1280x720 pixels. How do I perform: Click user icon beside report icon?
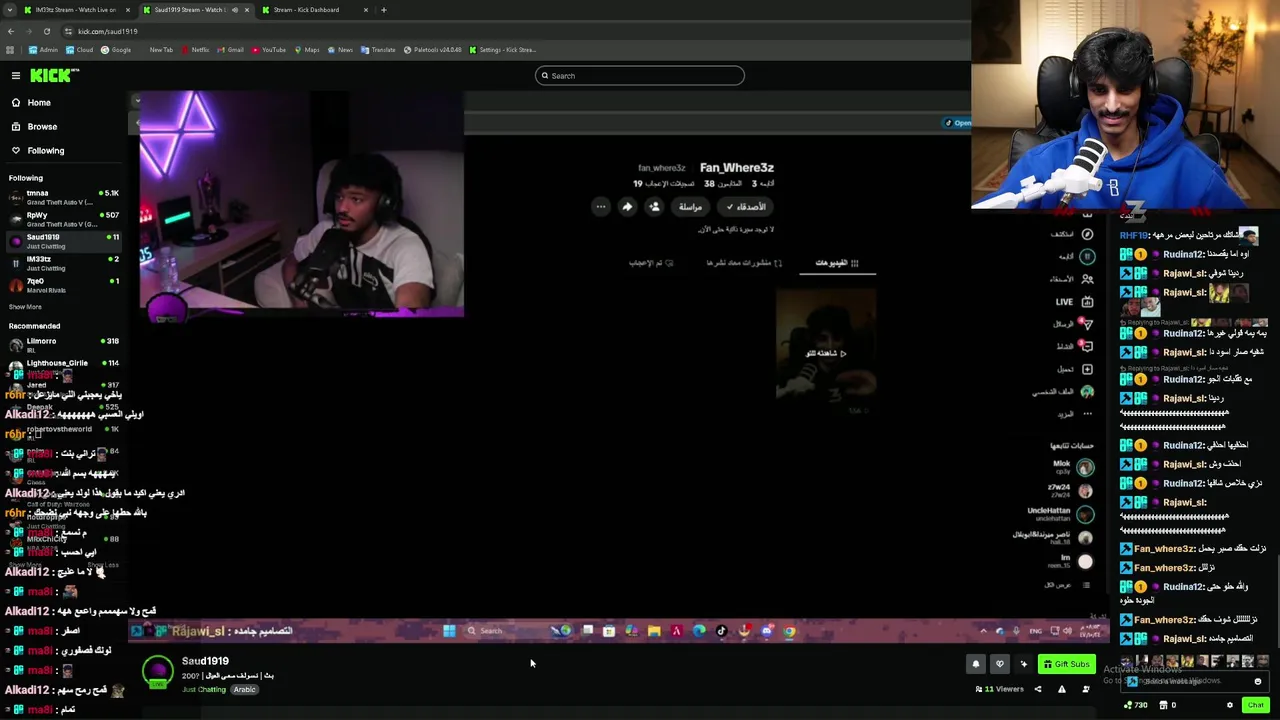click(1086, 689)
